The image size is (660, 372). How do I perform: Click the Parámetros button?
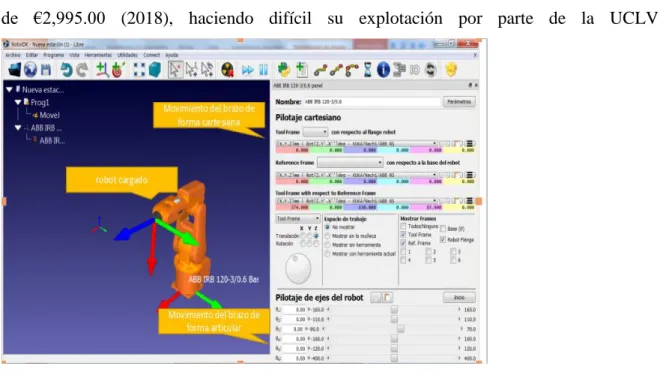459,102
